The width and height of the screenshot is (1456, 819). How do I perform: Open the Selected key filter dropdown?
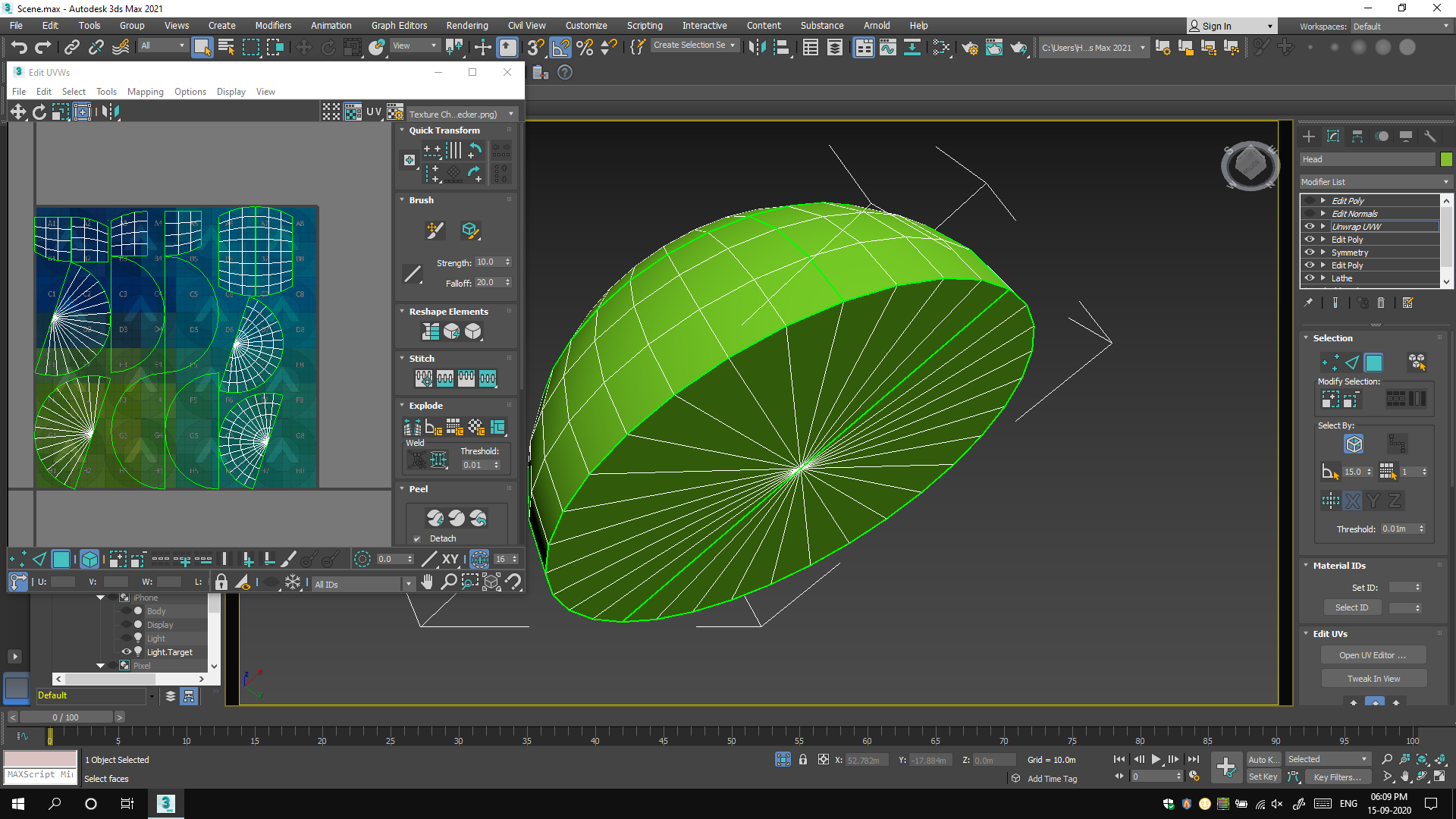pos(1327,759)
